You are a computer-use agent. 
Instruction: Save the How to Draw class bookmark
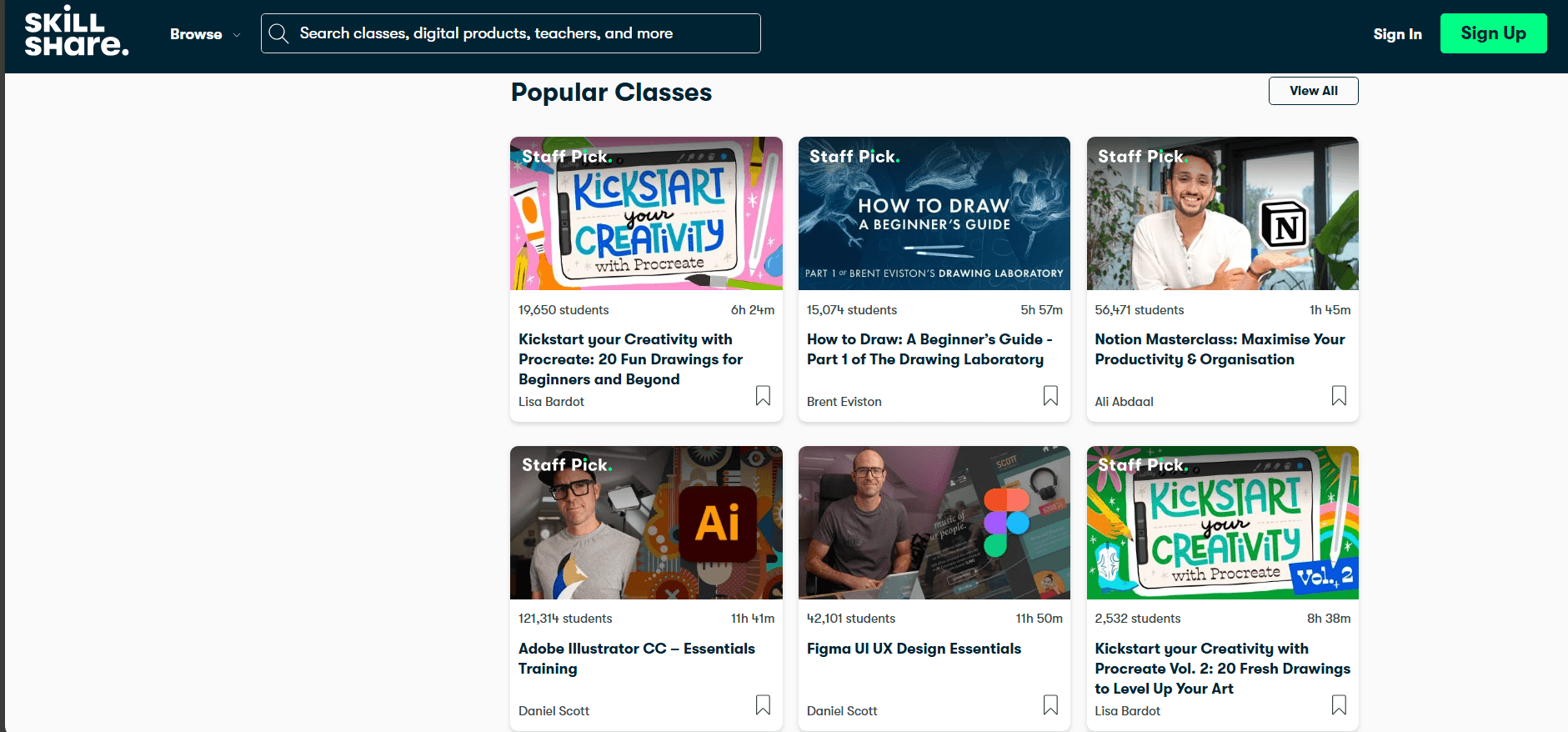click(1050, 395)
